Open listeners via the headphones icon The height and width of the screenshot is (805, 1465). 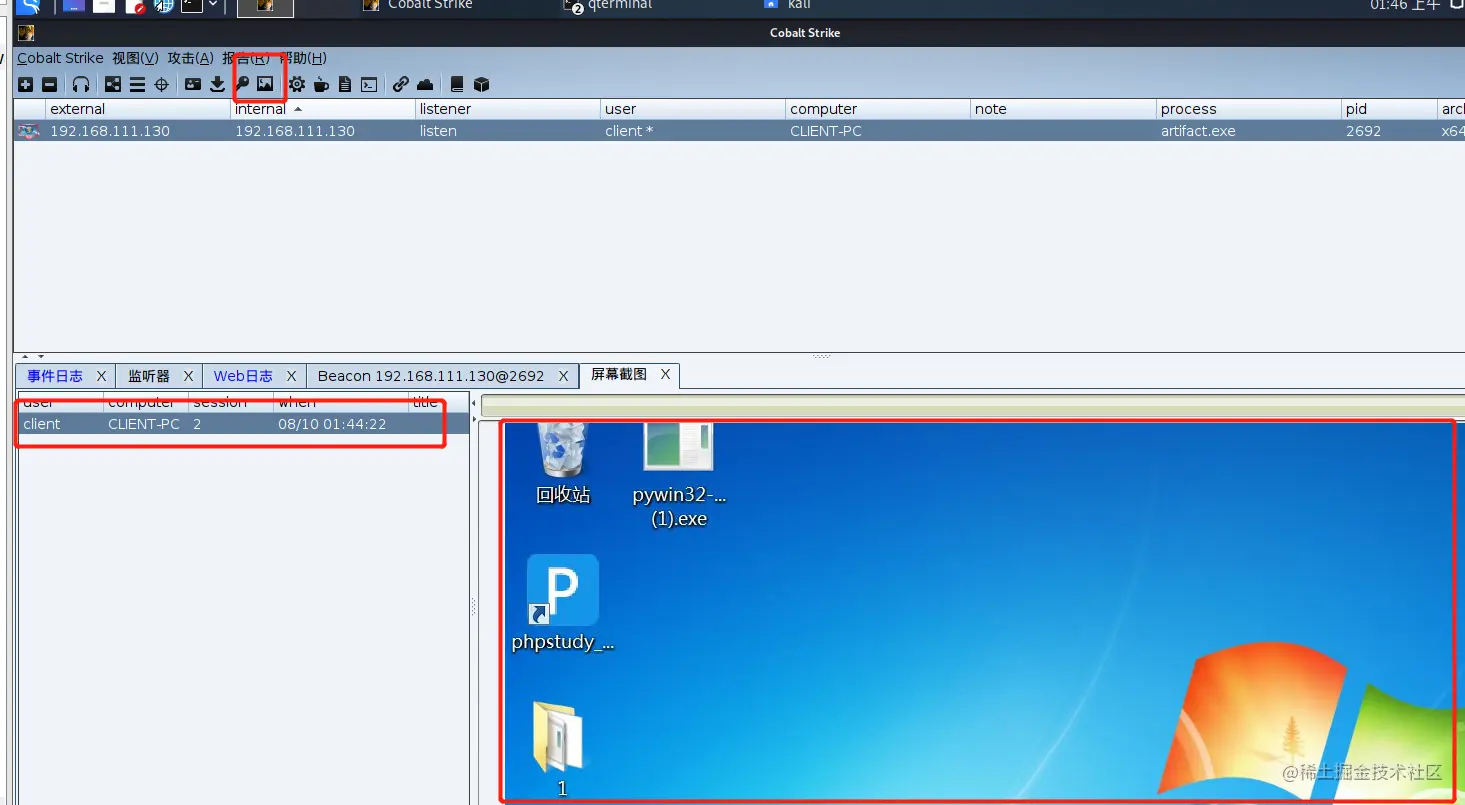point(81,84)
